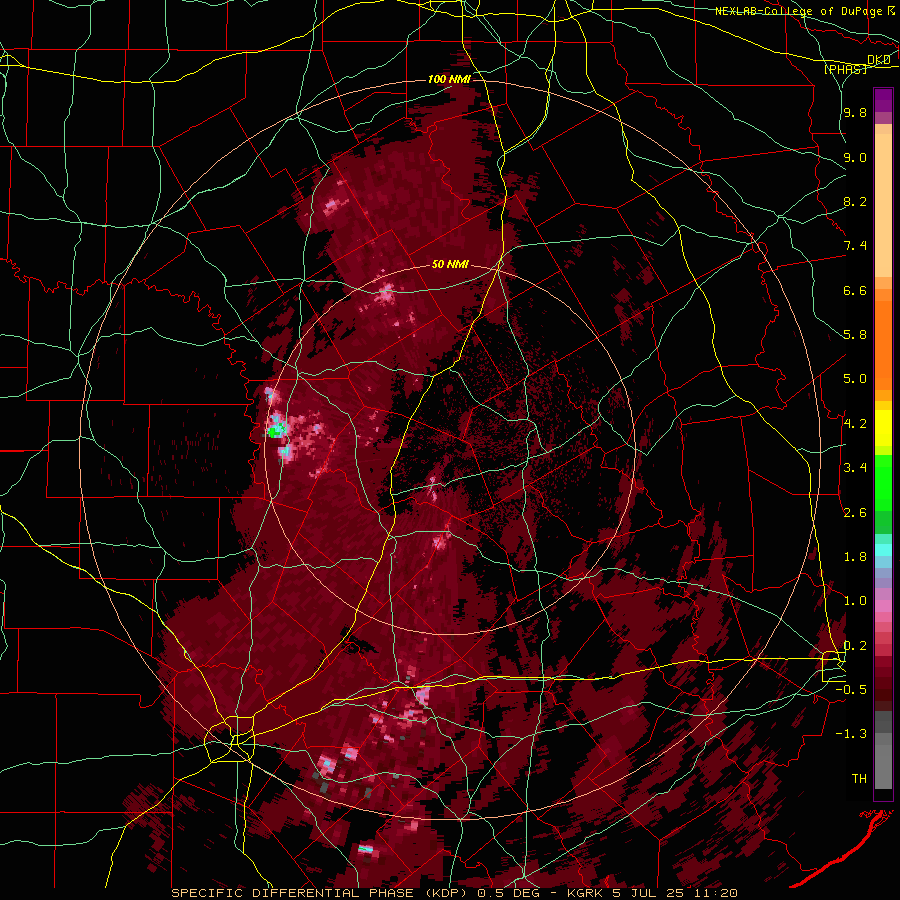Click the 100 NMI range ring label
The width and height of the screenshot is (900, 900).
click(449, 79)
